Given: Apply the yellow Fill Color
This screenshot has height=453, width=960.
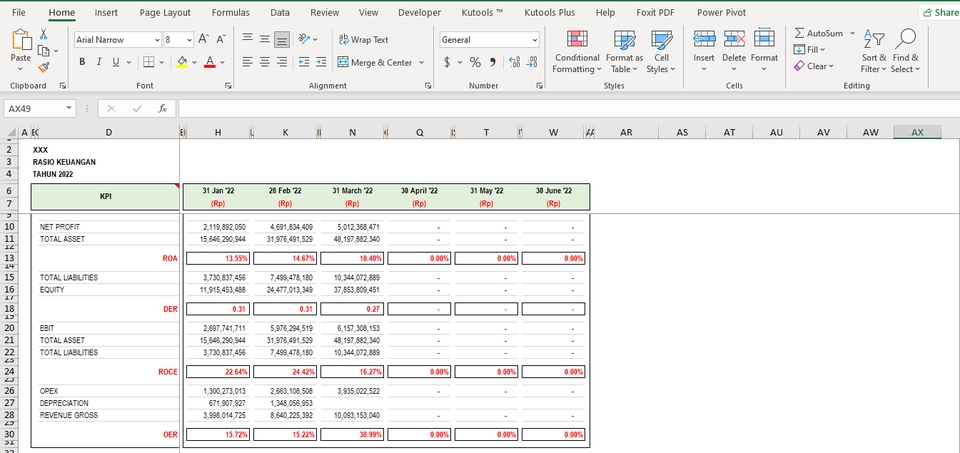Looking at the screenshot, I should [x=182, y=62].
